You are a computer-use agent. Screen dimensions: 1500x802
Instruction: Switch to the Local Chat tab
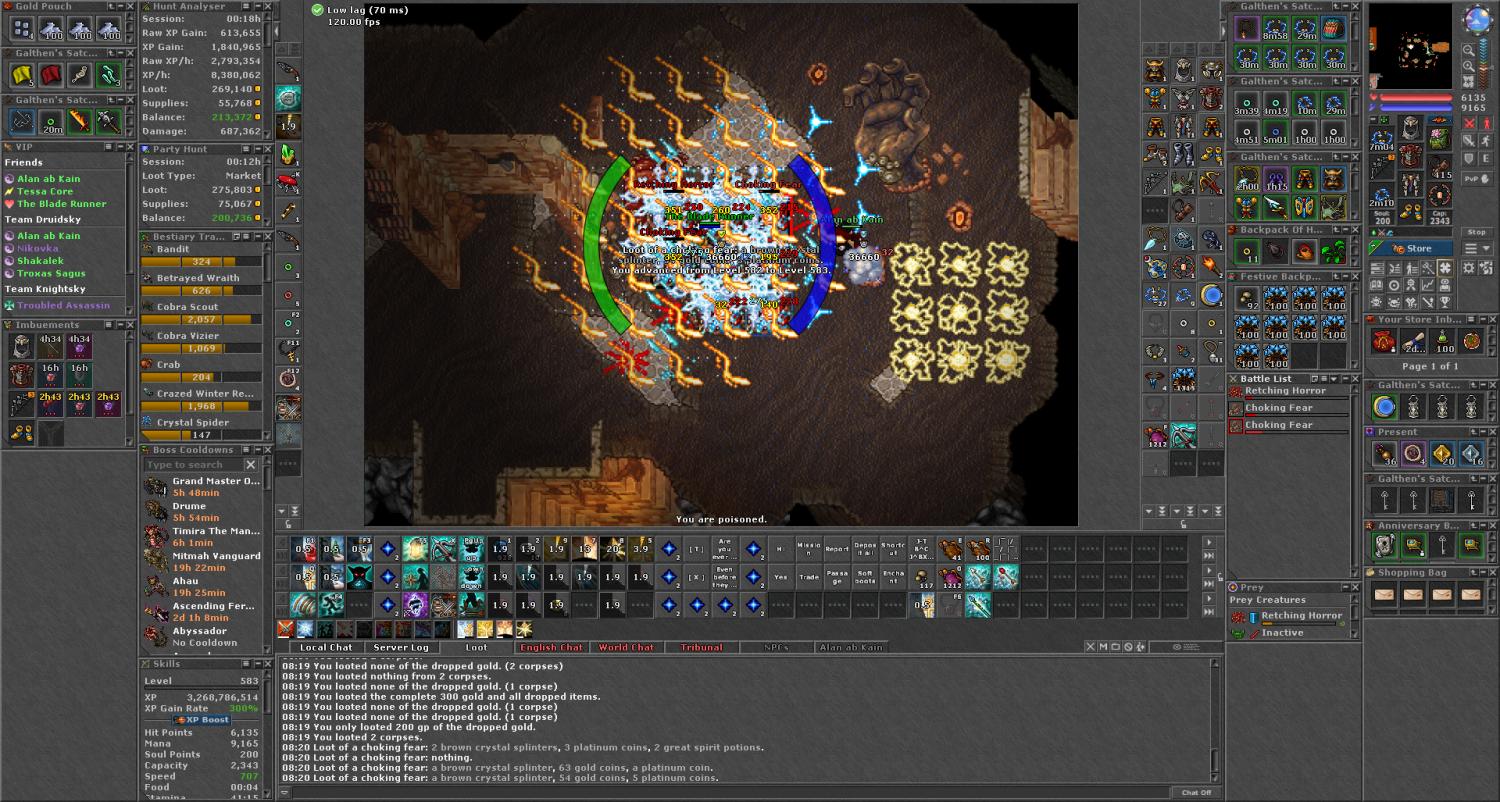pyautogui.click(x=327, y=647)
